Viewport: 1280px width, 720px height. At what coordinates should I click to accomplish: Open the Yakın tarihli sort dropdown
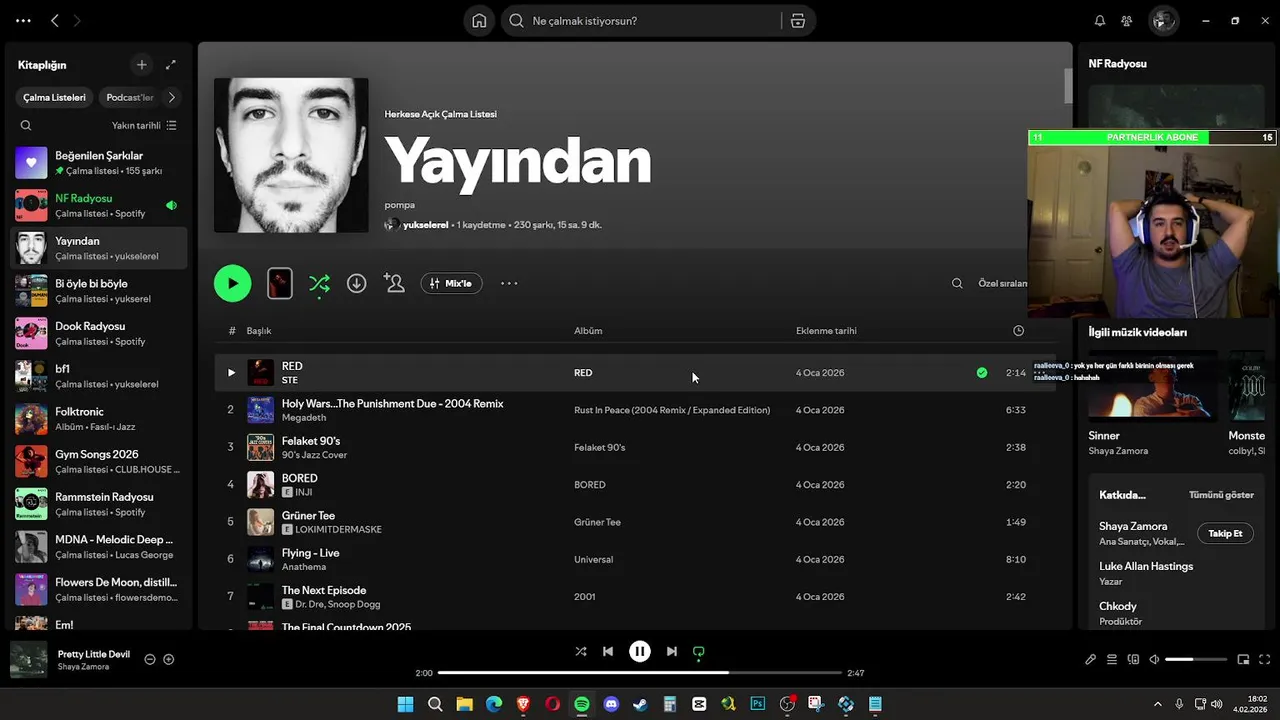pyautogui.click(x=144, y=125)
